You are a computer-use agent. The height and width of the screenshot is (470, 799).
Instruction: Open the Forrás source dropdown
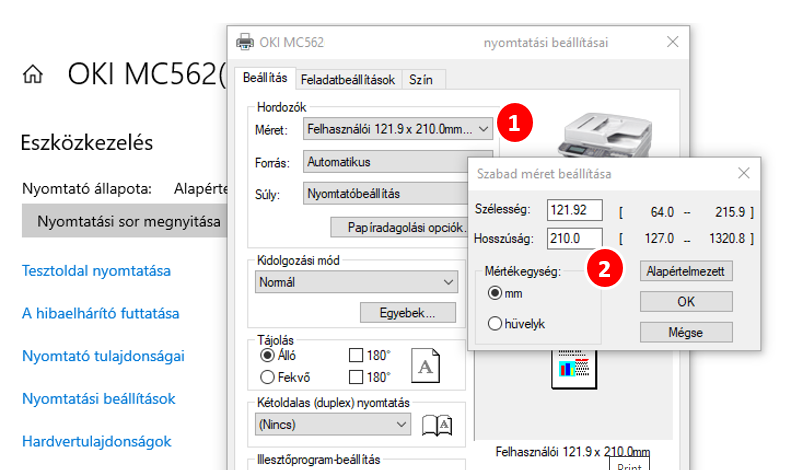[x=386, y=162]
